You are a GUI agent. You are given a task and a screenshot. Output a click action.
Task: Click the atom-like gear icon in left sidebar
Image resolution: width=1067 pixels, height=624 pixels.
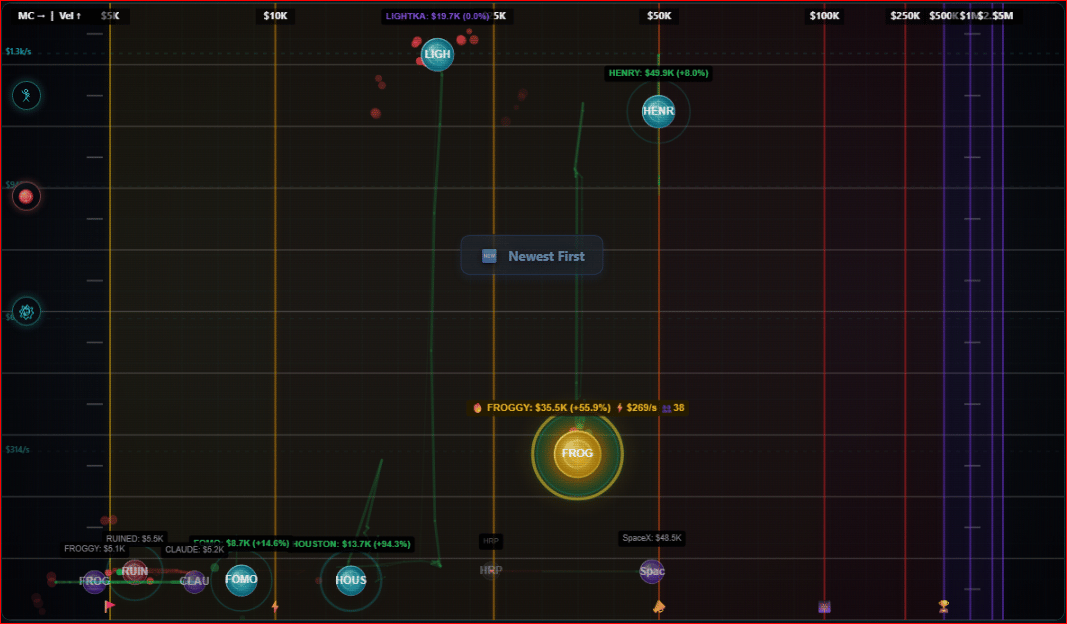26,312
